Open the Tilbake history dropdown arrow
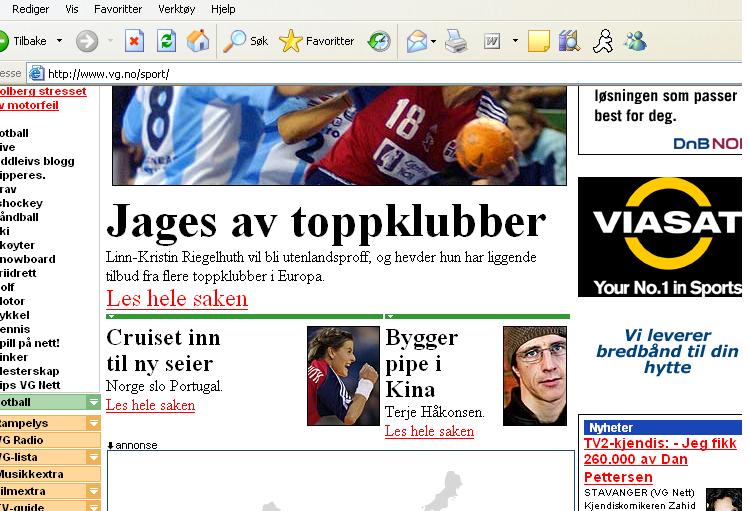The height and width of the screenshot is (511, 749). click(x=59, y=41)
